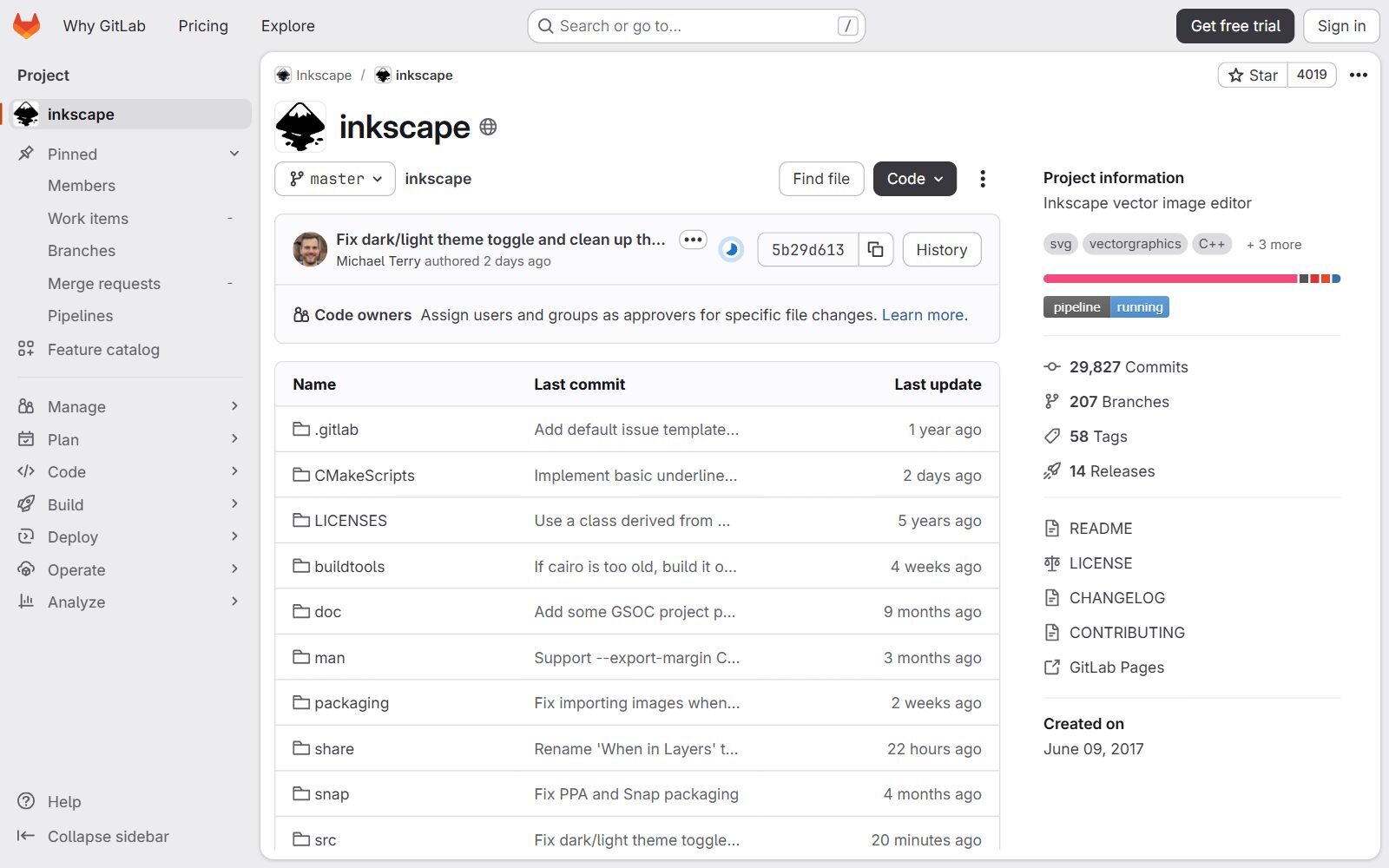Viewport: 1389px width, 868px height.
Task: Copy commit SHA with clipboard icon
Action: point(876,250)
